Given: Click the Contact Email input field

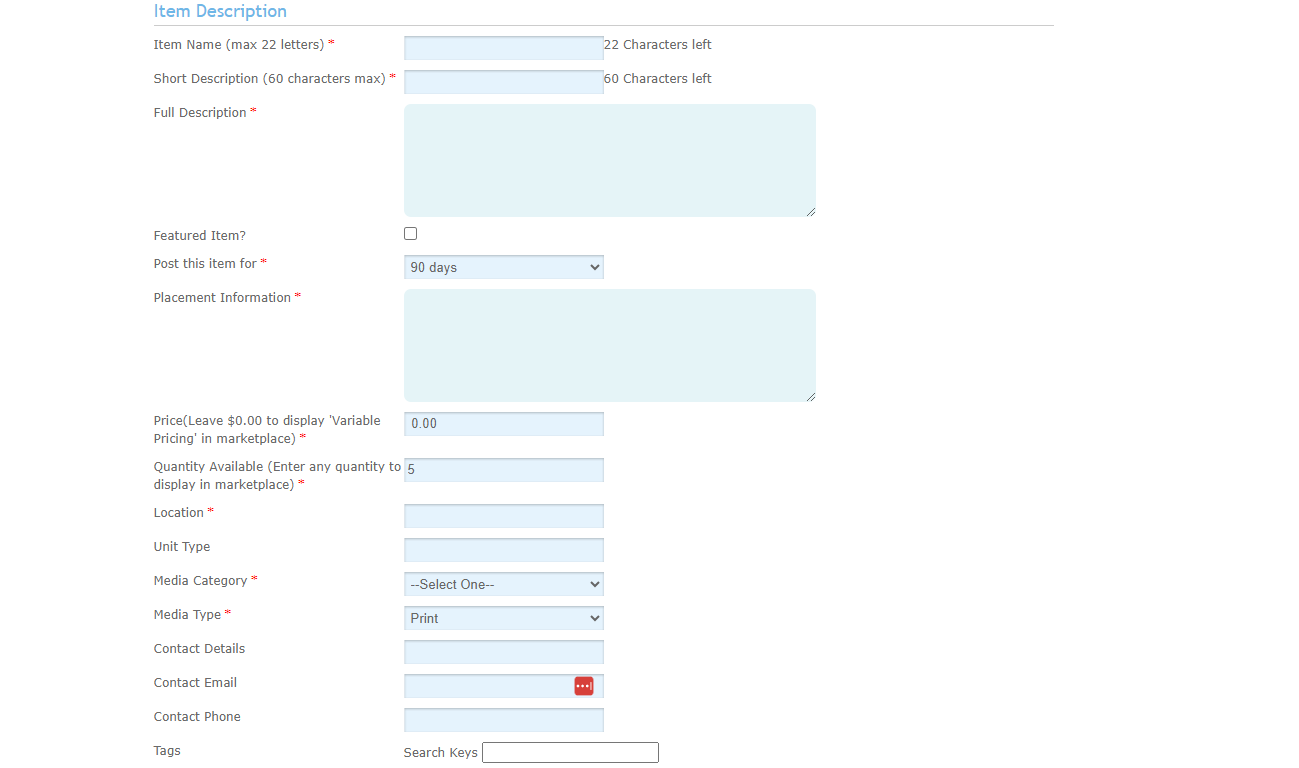Looking at the screenshot, I should pyautogui.click(x=488, y=686).
